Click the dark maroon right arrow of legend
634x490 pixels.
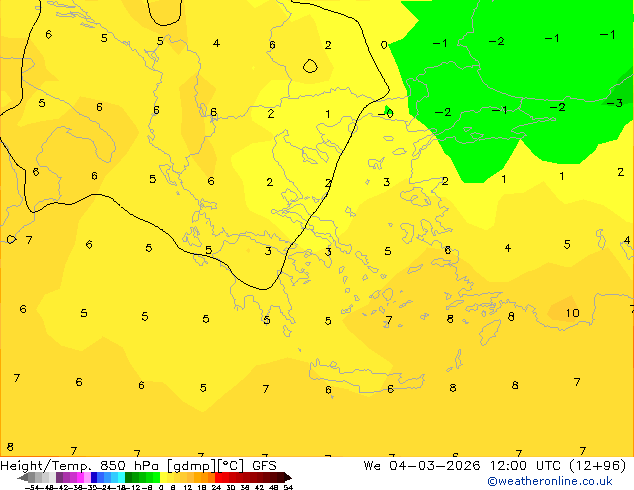tap(288, 478)
